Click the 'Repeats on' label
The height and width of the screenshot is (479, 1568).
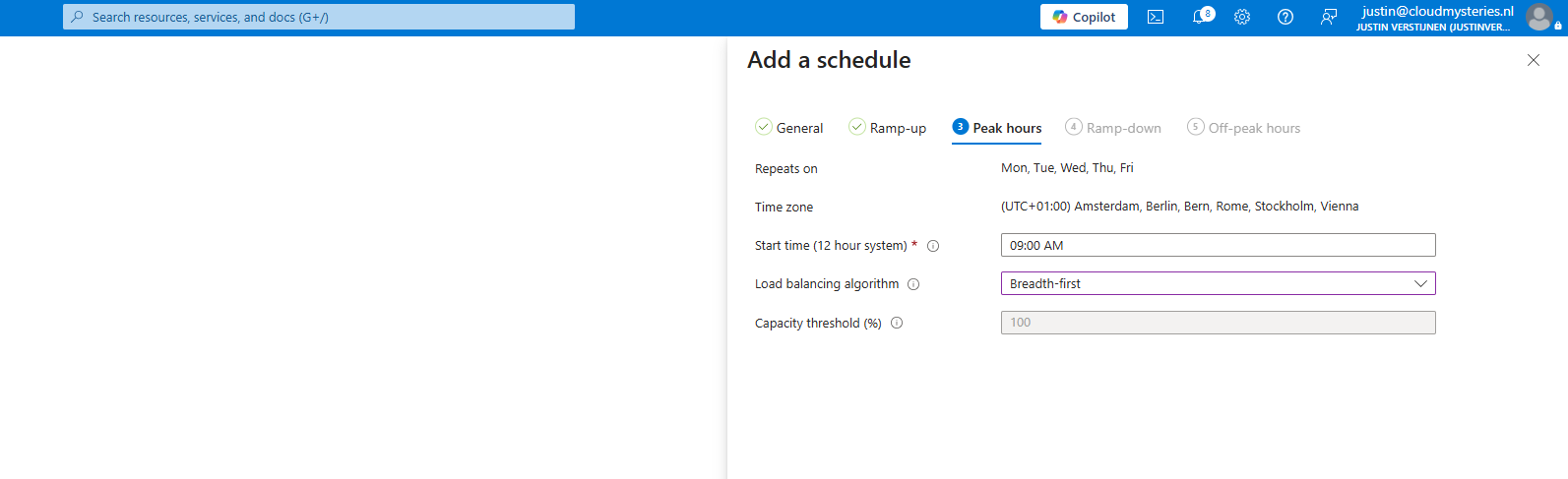point(786,169)
